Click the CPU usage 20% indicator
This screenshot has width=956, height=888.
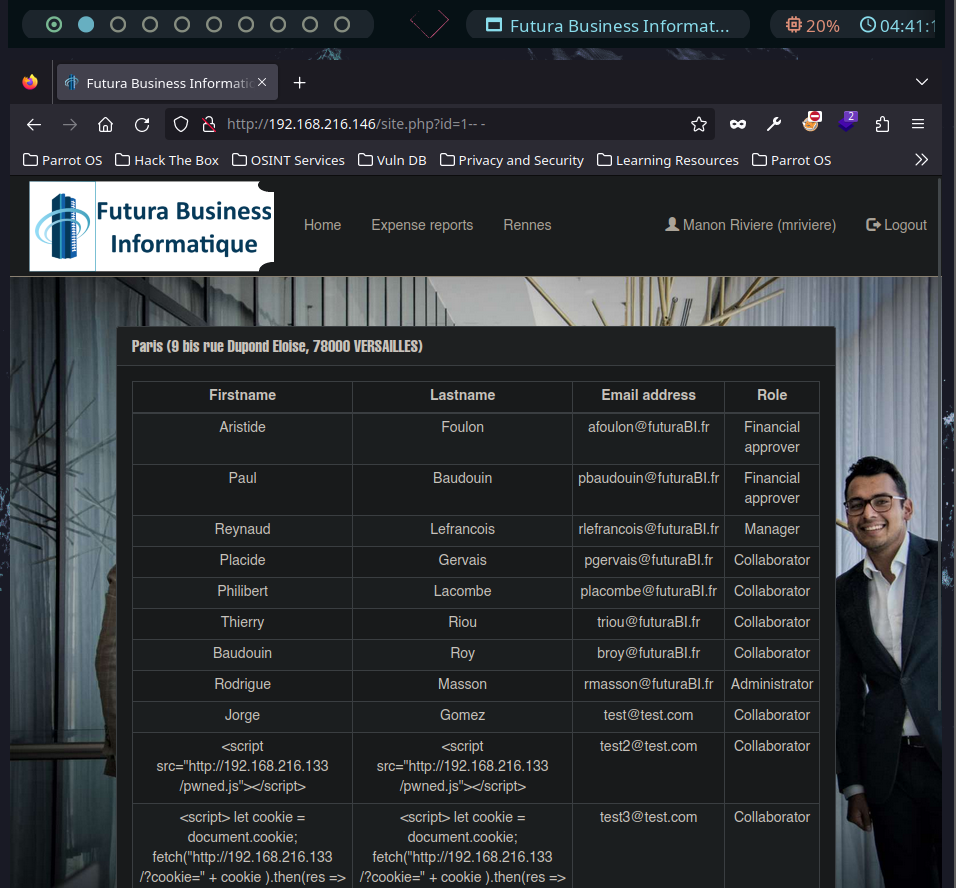pyautogui.click(x=812, y=26)
